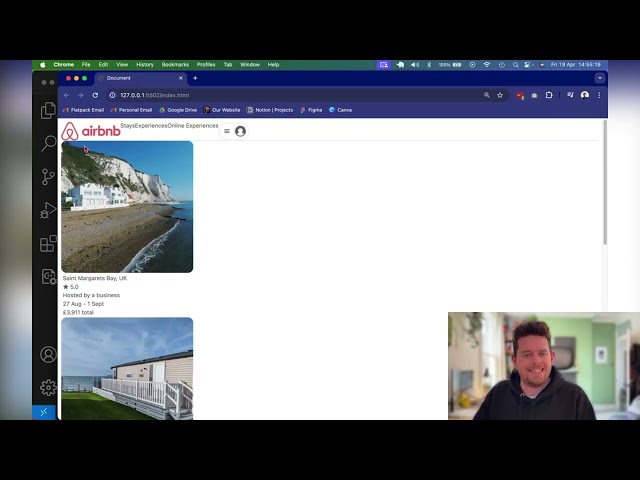Open the Profiles menu
Viewport: 640px width, 480px height.
[206, 64]
